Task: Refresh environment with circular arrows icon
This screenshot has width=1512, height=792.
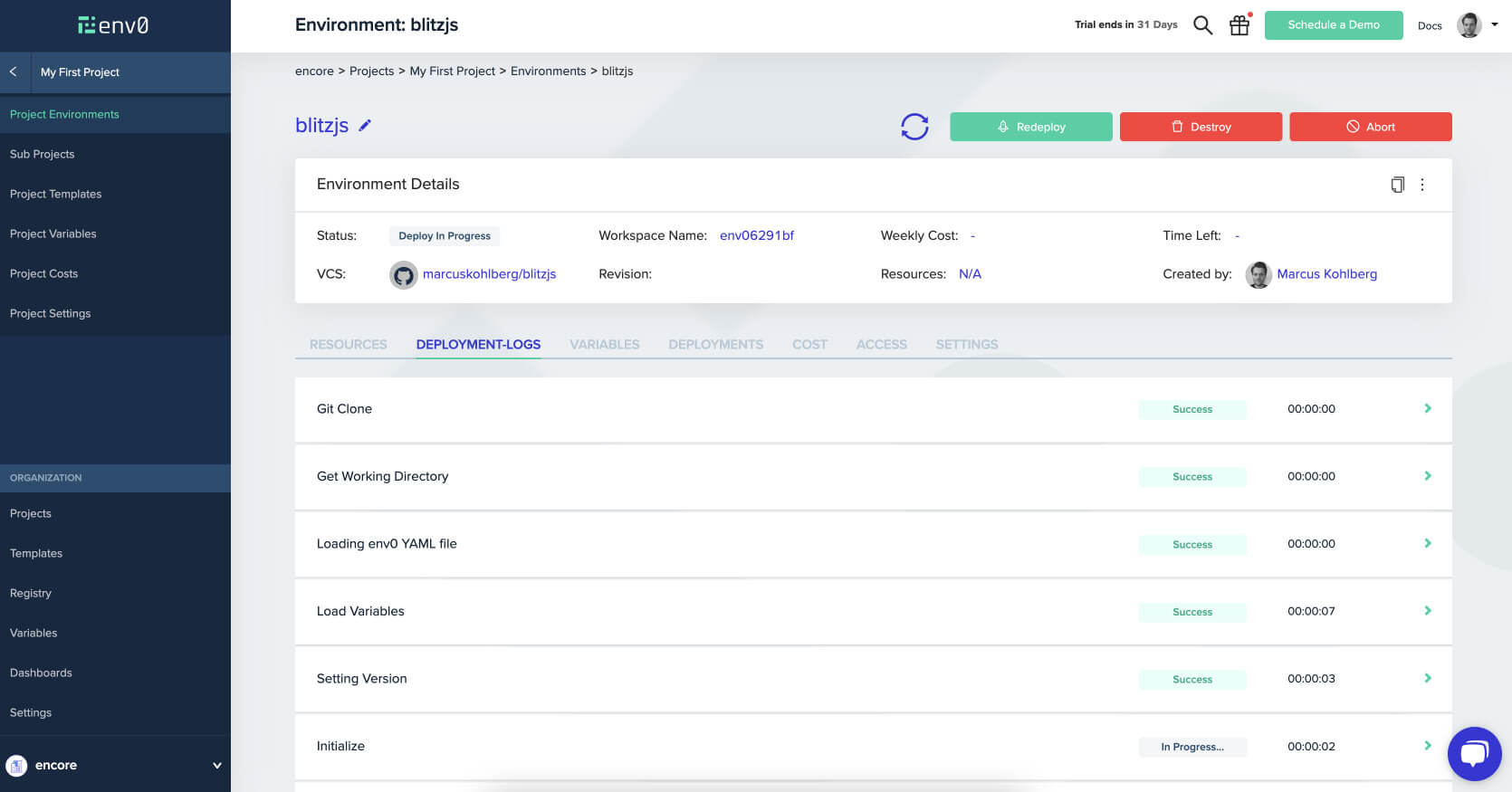Action: pyautogui.click(x=914, y=127)
